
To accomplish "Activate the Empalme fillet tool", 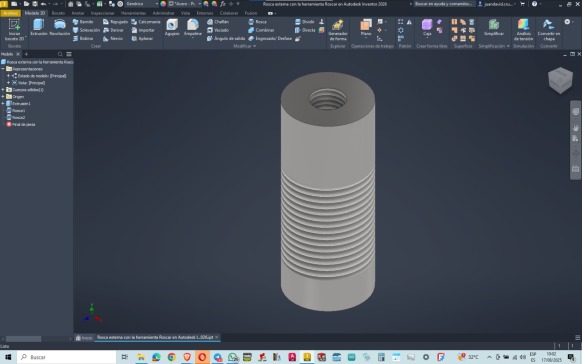I will pos(193,27).
